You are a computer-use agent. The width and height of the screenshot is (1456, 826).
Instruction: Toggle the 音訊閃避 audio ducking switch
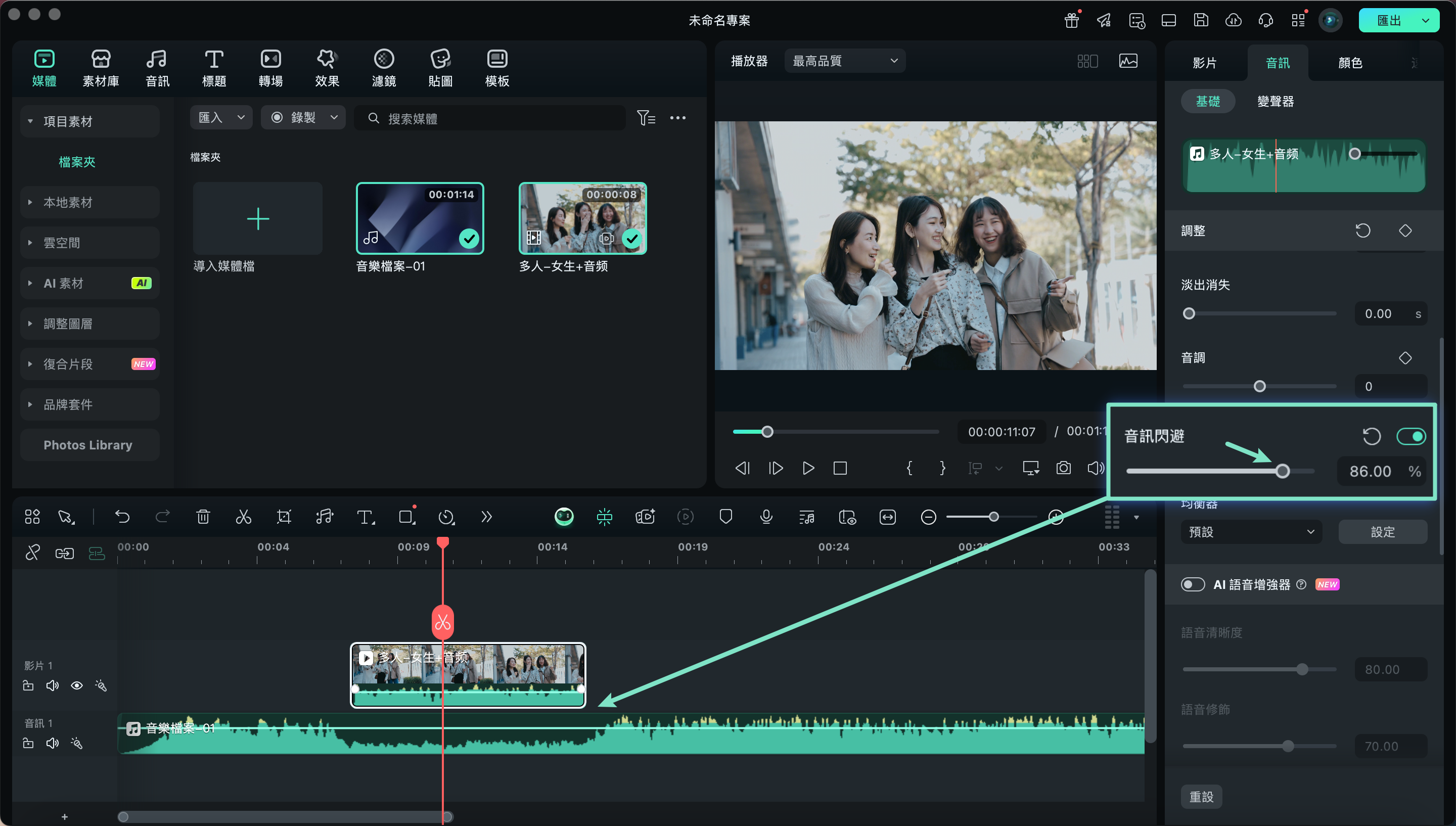(x=1410, y=436)
